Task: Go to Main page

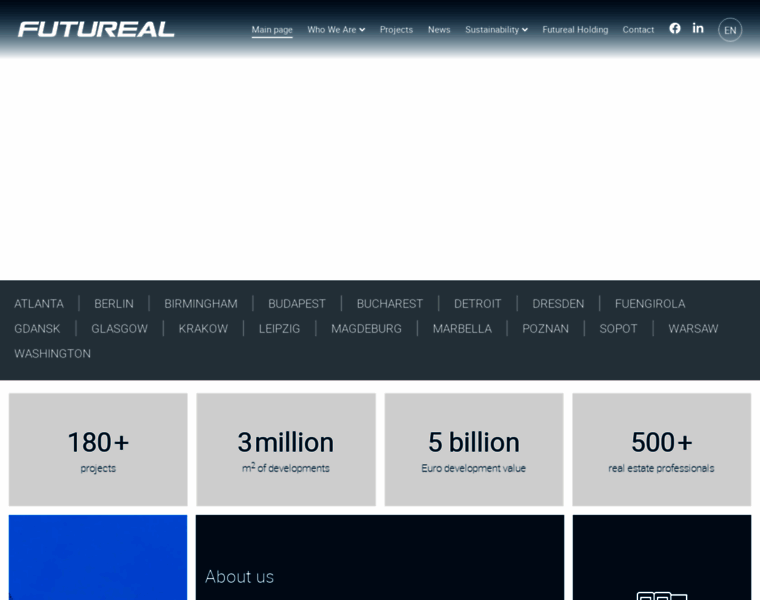Action: pos(272,30)
